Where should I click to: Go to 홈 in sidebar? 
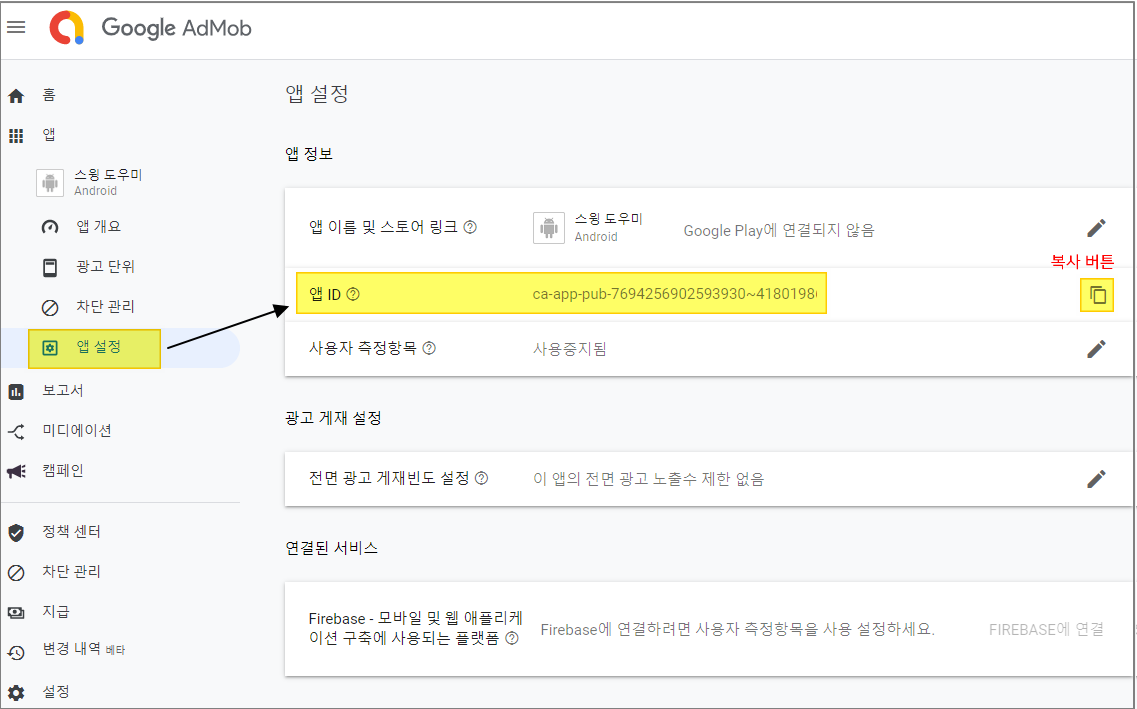[48, 96]
